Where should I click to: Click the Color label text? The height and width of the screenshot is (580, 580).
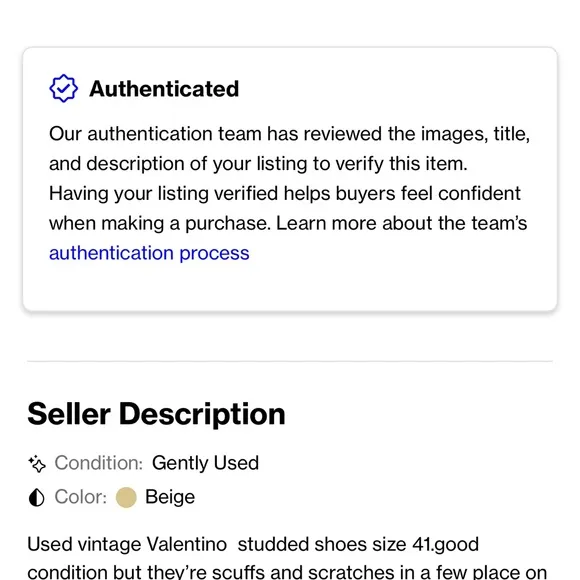click(81, 497)
